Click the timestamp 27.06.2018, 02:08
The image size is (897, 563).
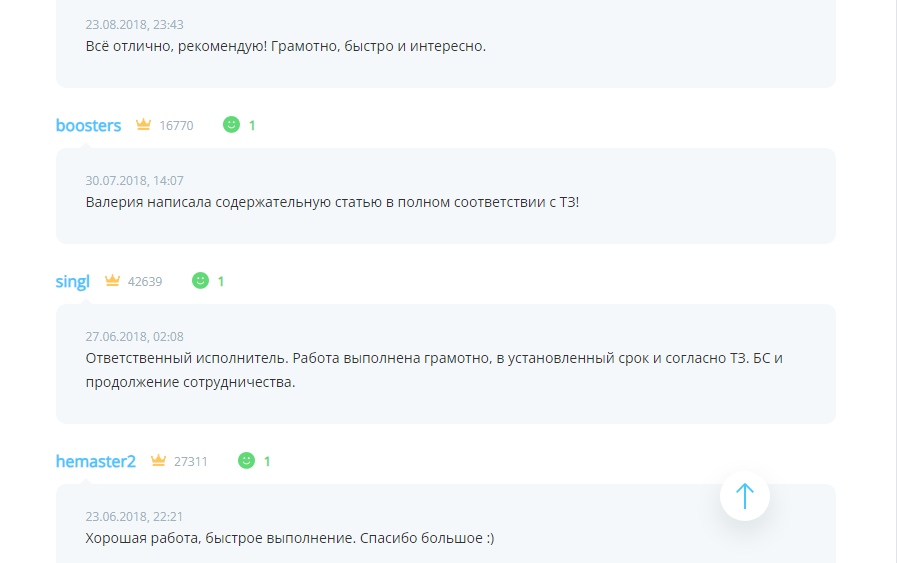click(x=134, y=336)
